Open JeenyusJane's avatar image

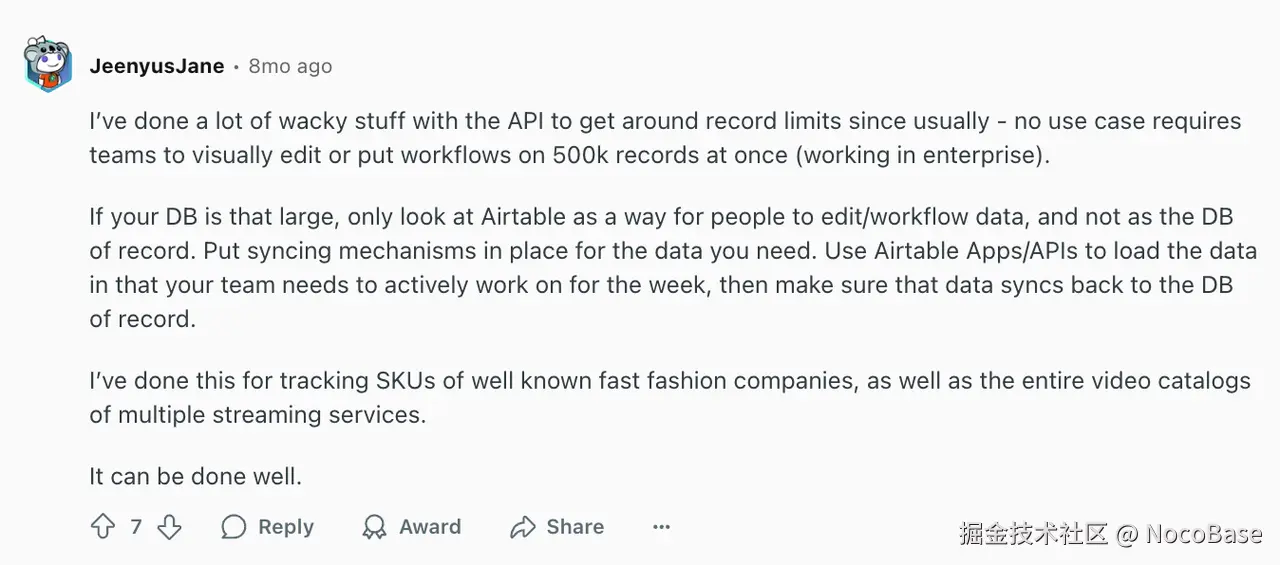coord(48,66)
